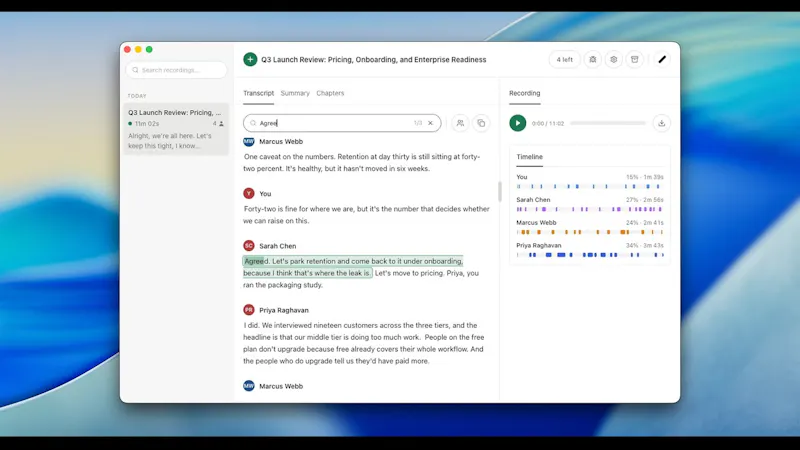This screenshot has width=800, height=450.
Task: Play the recording
Action: pyautogui.click(x=517, y=123)
